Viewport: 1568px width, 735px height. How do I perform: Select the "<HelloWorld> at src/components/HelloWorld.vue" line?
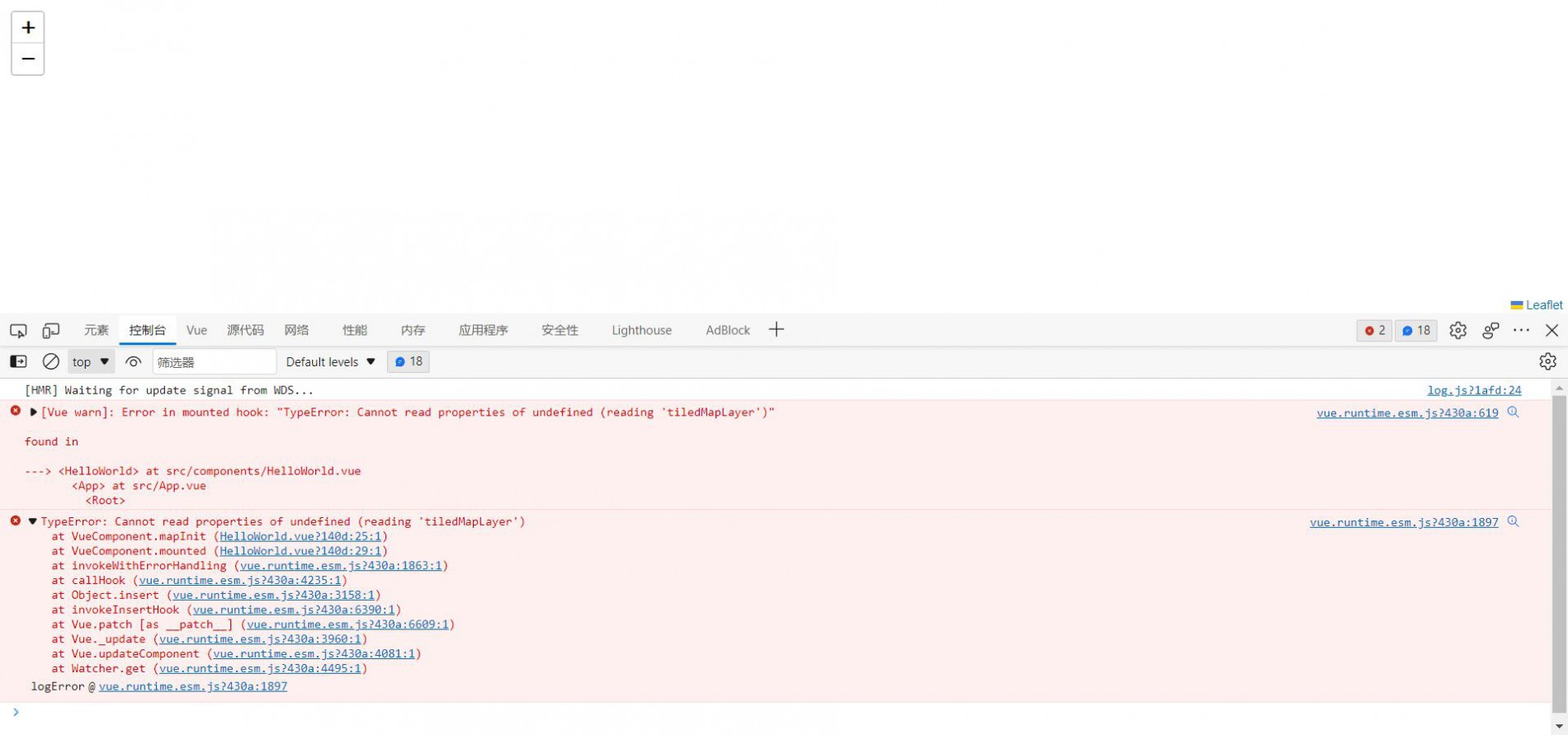click(210, 471)
